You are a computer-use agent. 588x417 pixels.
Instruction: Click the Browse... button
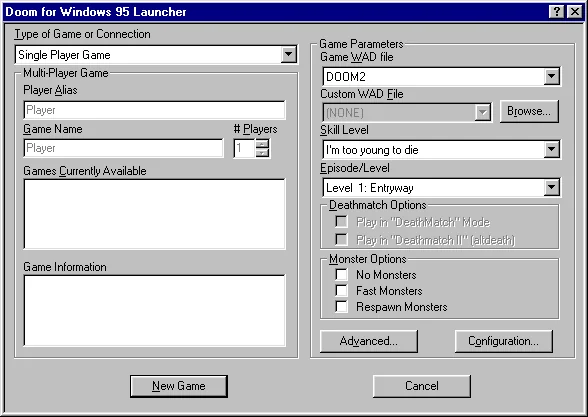529,111
